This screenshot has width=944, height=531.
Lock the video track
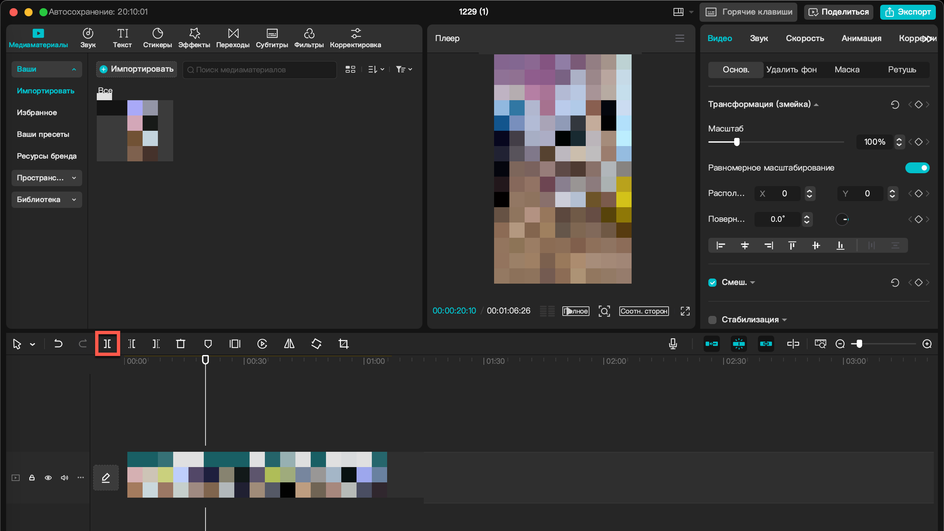point(32,478)
